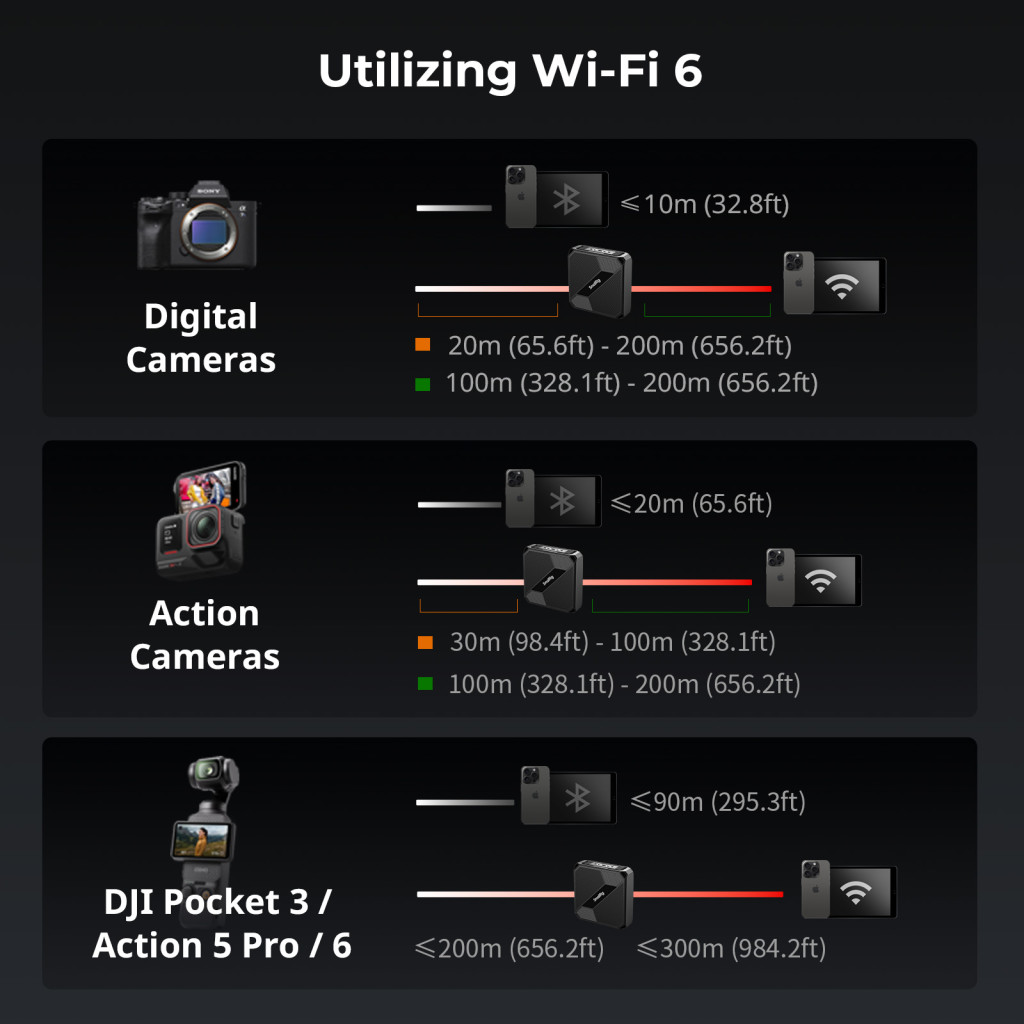Open the action camera product image

coord(199,519)
